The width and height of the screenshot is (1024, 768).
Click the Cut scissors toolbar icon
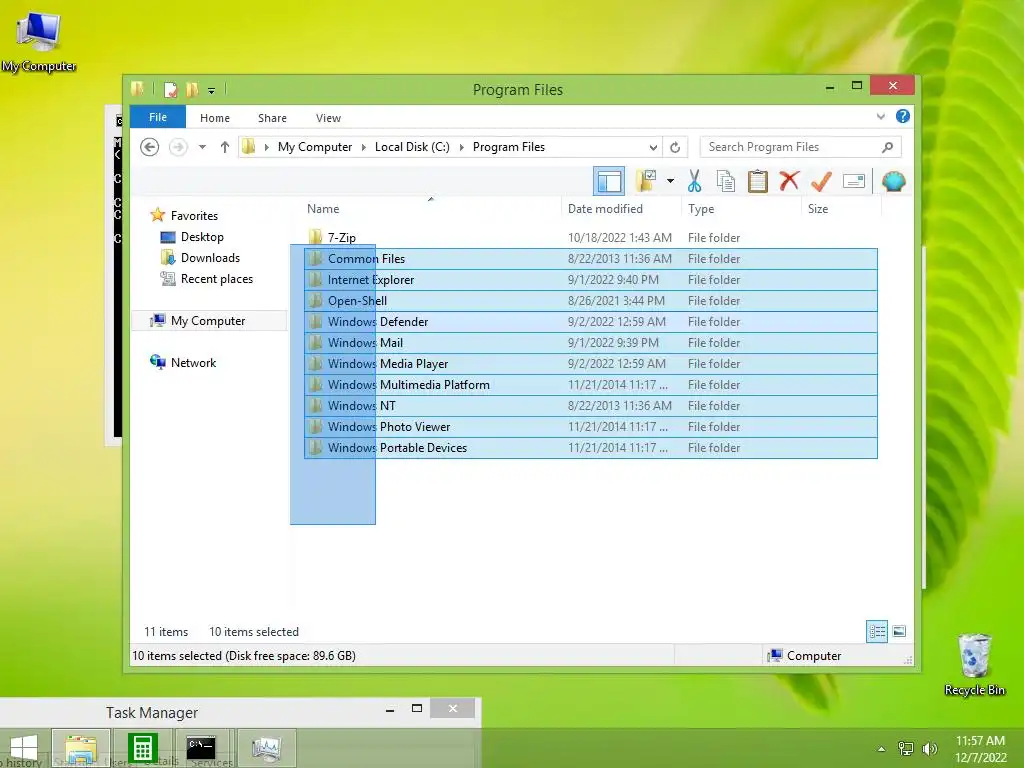[x=694, y=181]
